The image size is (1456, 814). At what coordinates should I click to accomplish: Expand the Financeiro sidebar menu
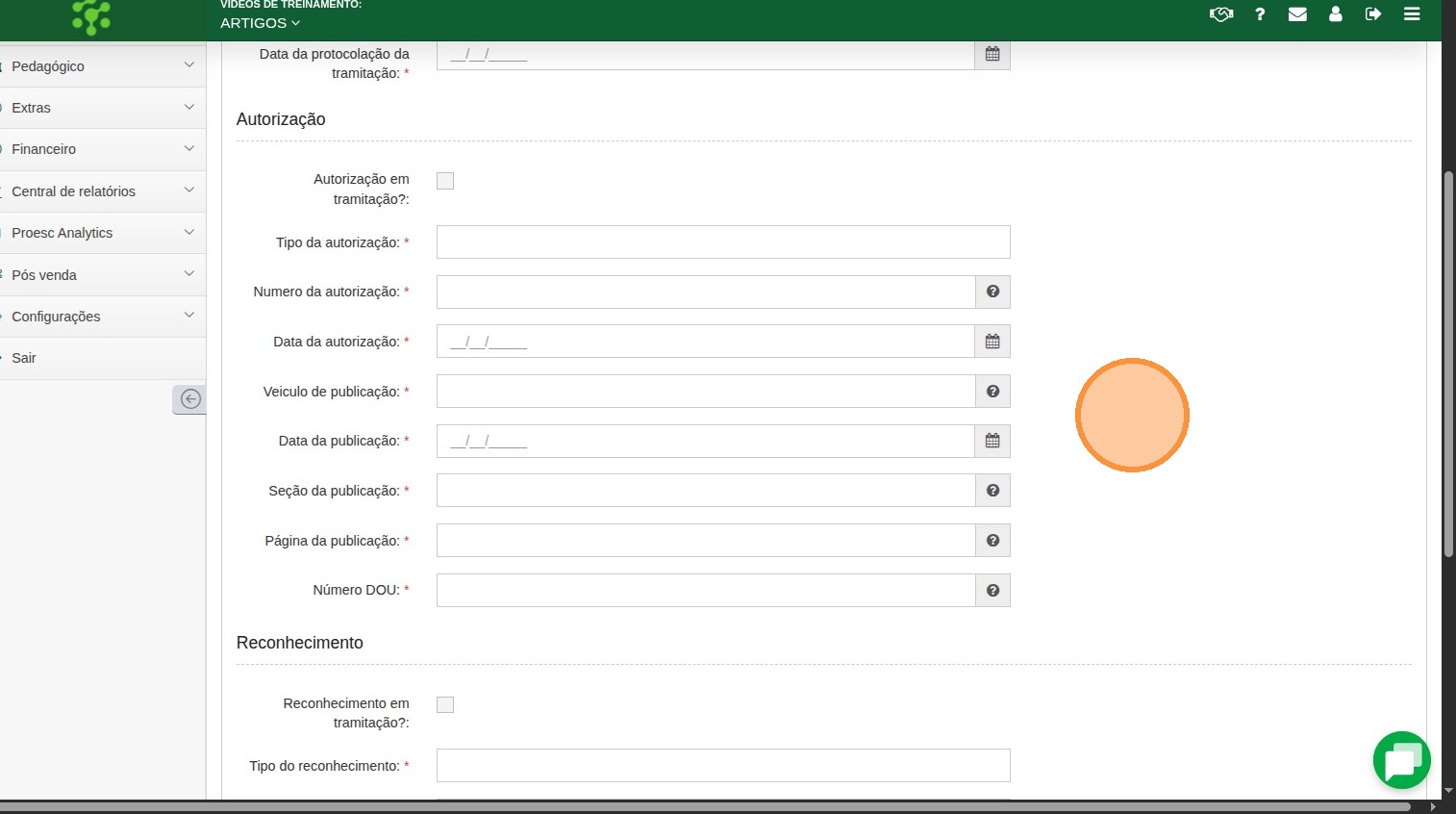click(x=103, y=149)
